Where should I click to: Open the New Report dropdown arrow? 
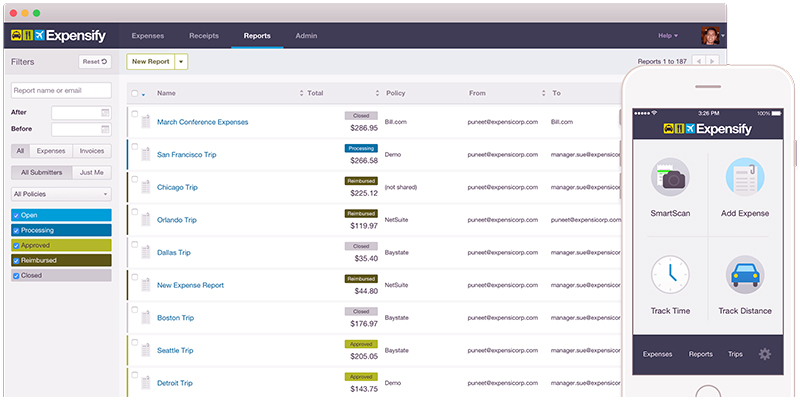(181, 62)
